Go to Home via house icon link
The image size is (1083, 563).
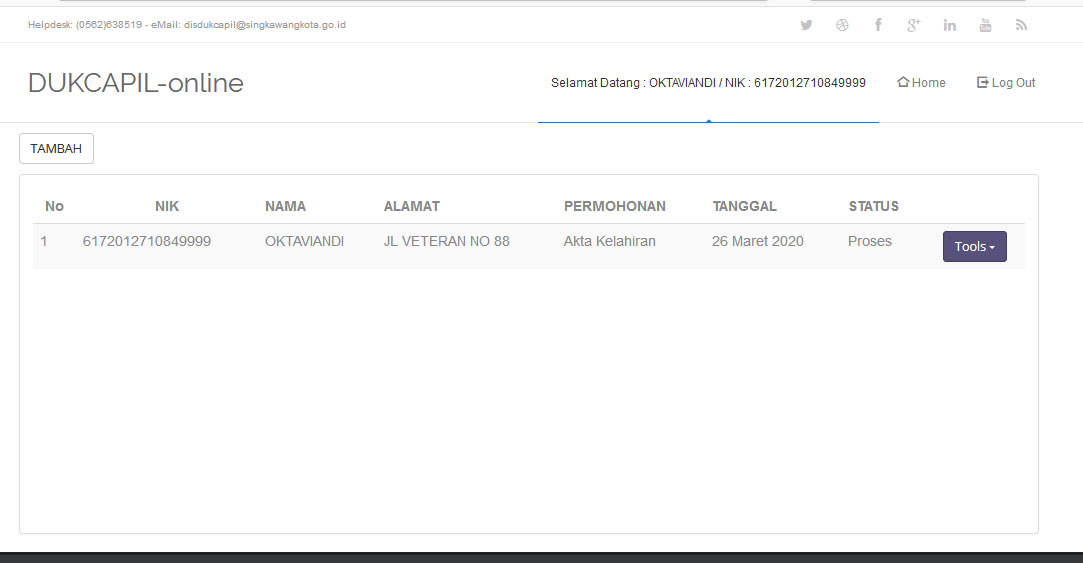tap(921, 83)
